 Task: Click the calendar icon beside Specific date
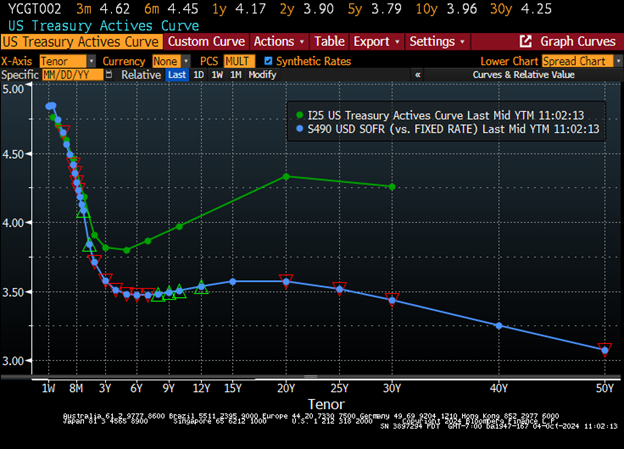pyautogui.click(x=109, y=74)
